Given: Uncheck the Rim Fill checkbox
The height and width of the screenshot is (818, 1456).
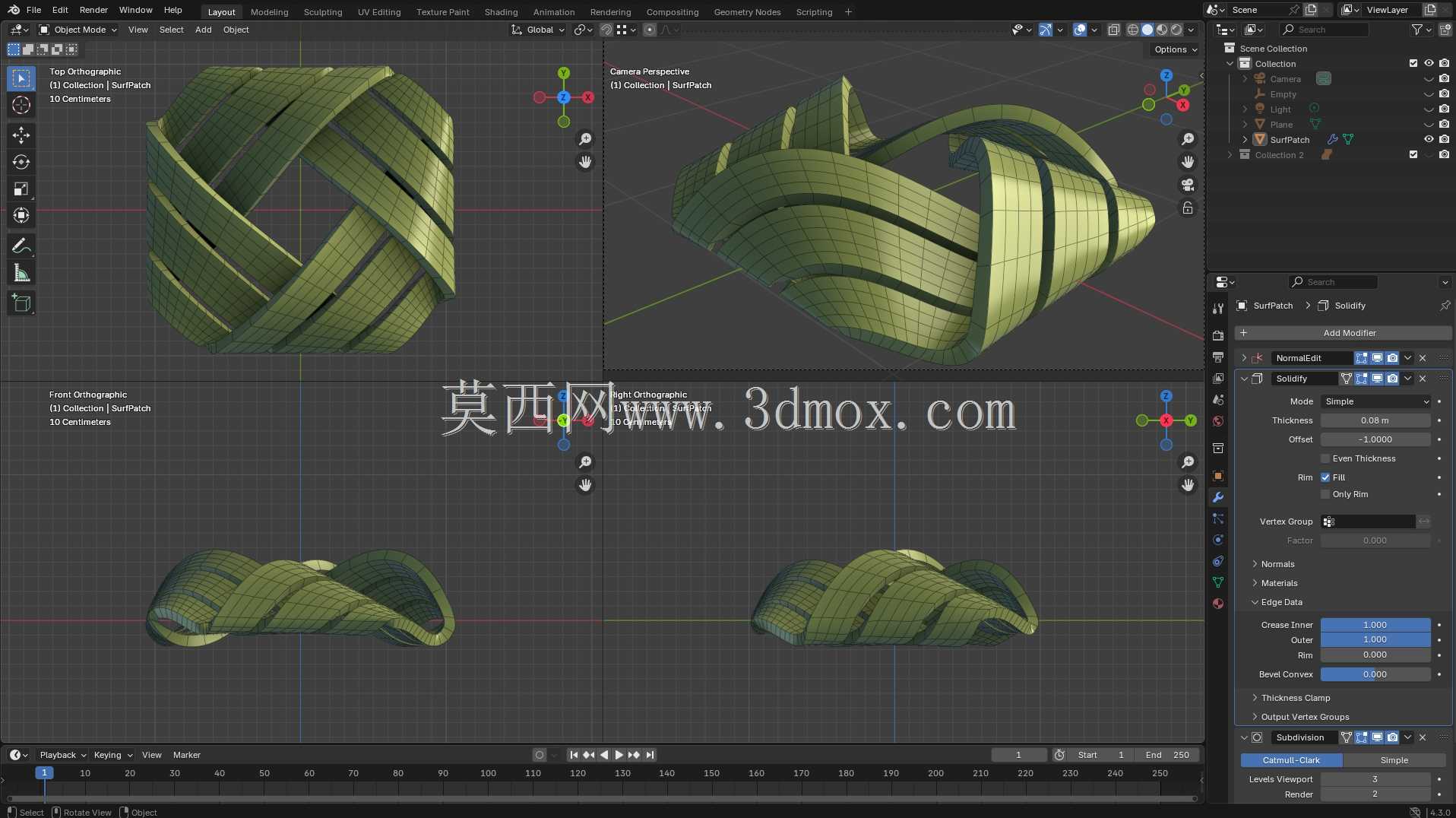Looking at the screenshot, I should (1325, 477).
